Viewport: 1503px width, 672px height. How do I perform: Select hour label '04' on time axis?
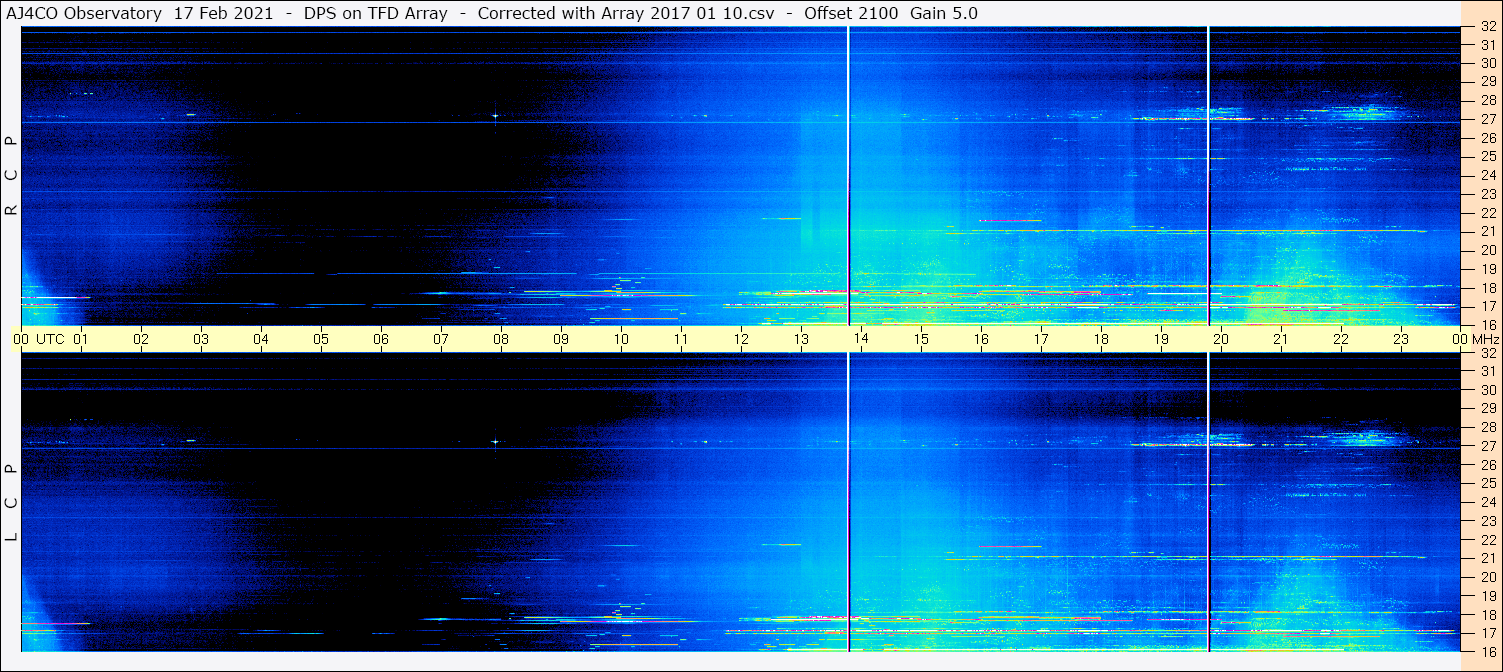(261, 339)
